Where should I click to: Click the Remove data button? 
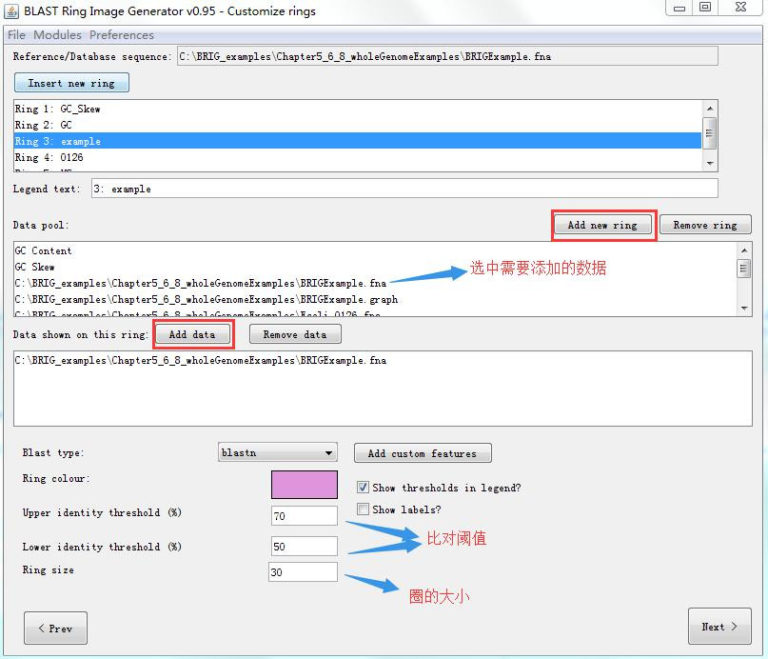pyautogui.click(x=295, y=334)
